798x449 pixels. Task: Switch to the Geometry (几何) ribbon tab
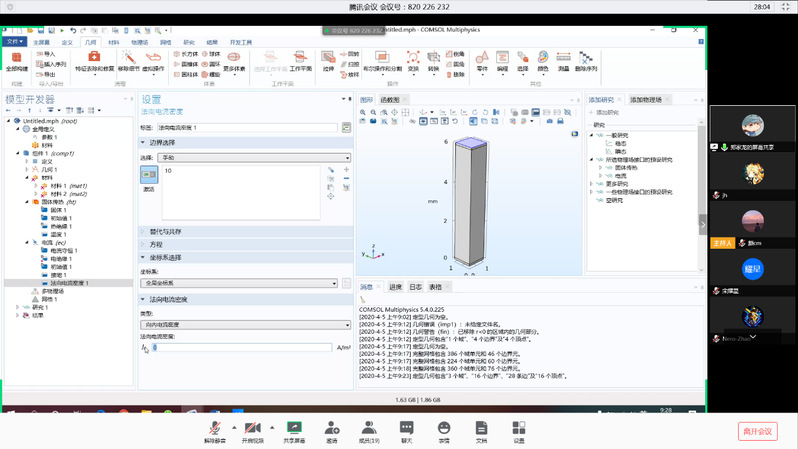click(91, 42)
